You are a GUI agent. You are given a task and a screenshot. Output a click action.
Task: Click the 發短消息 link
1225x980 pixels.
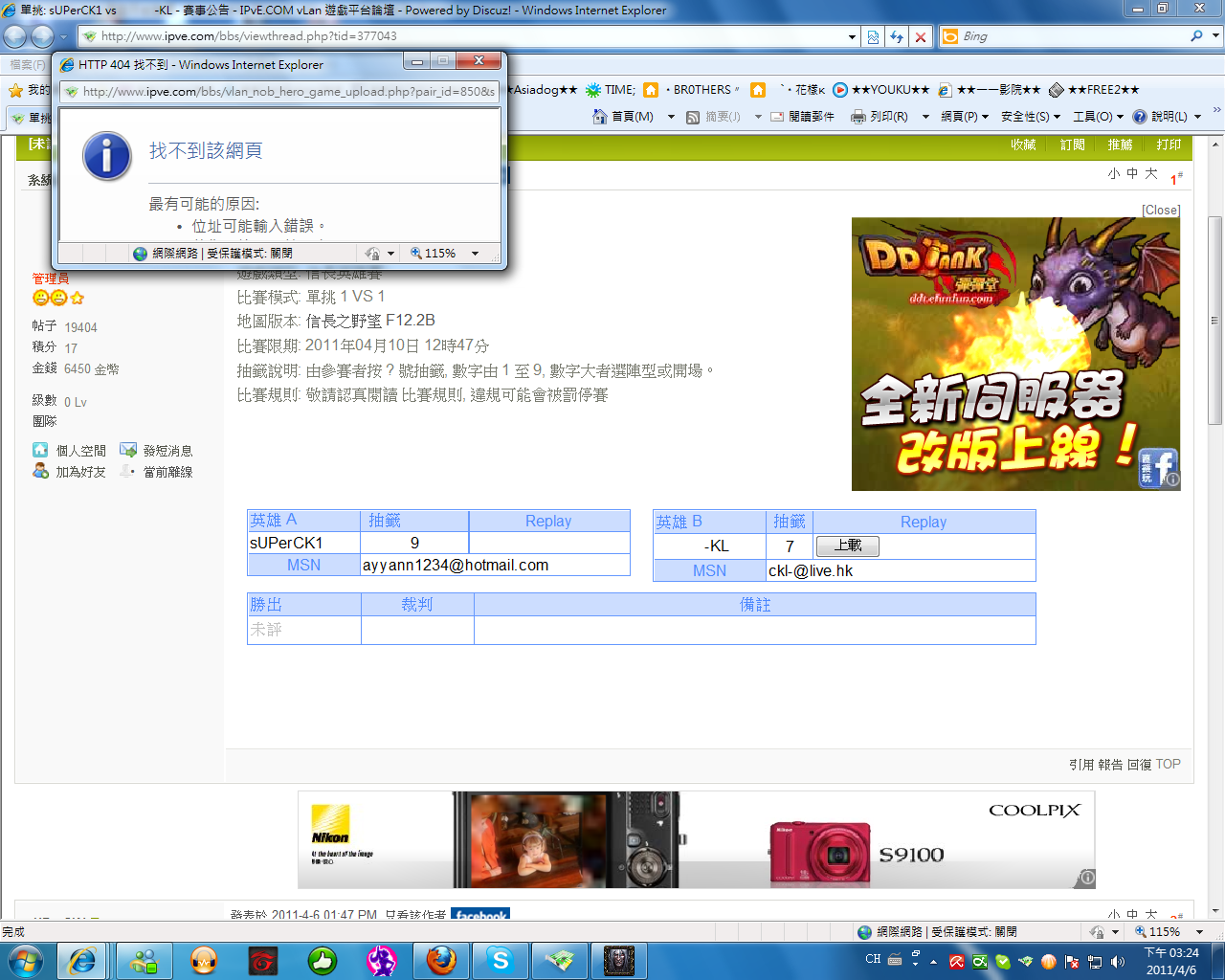168,451
